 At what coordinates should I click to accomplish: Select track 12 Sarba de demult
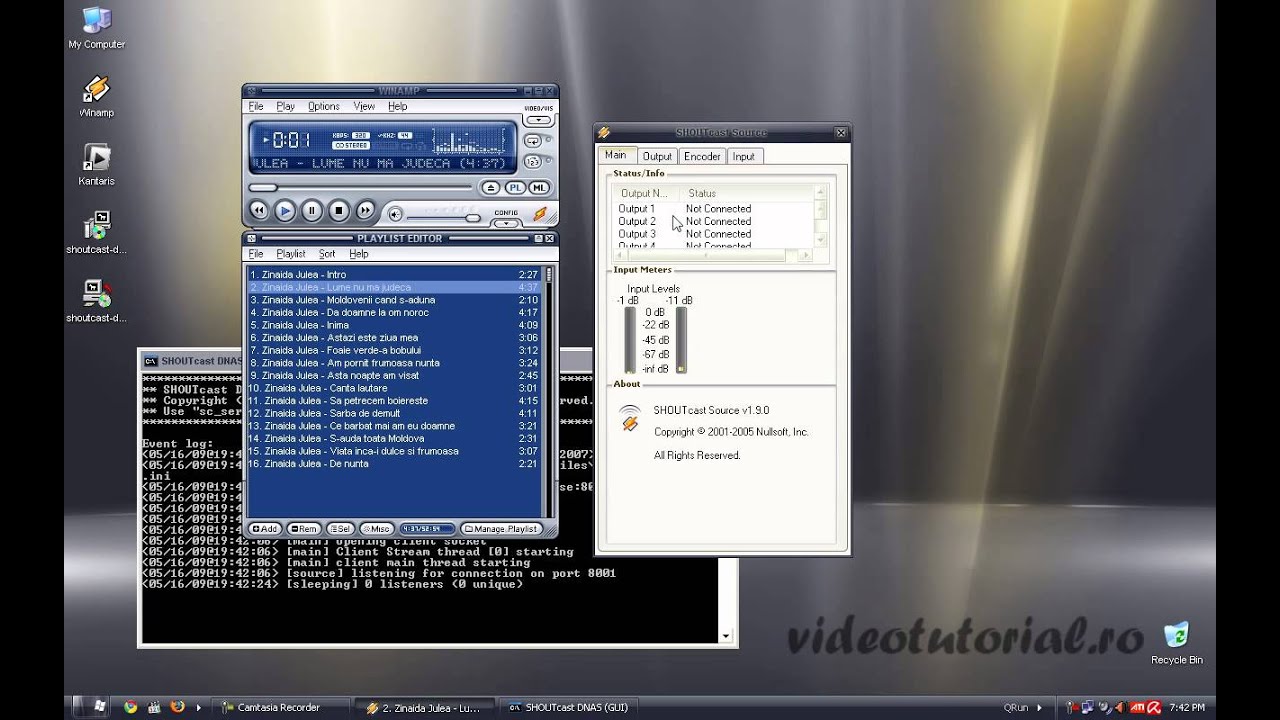click(x=394, y=413)
